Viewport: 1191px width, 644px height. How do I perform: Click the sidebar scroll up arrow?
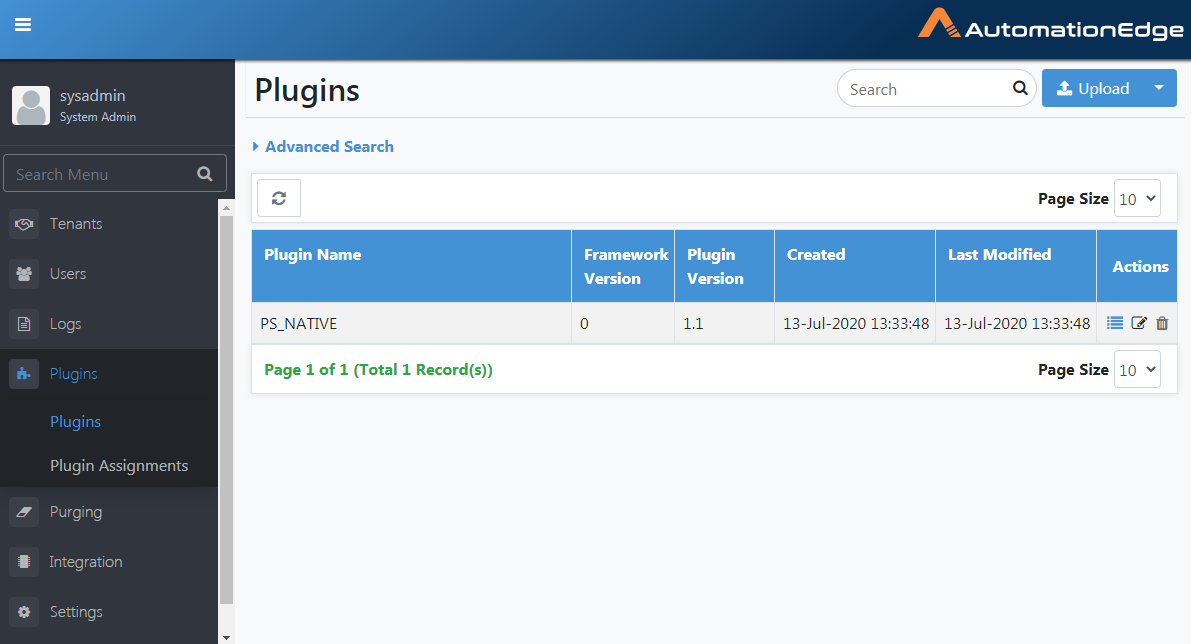[x=226, y=207]
